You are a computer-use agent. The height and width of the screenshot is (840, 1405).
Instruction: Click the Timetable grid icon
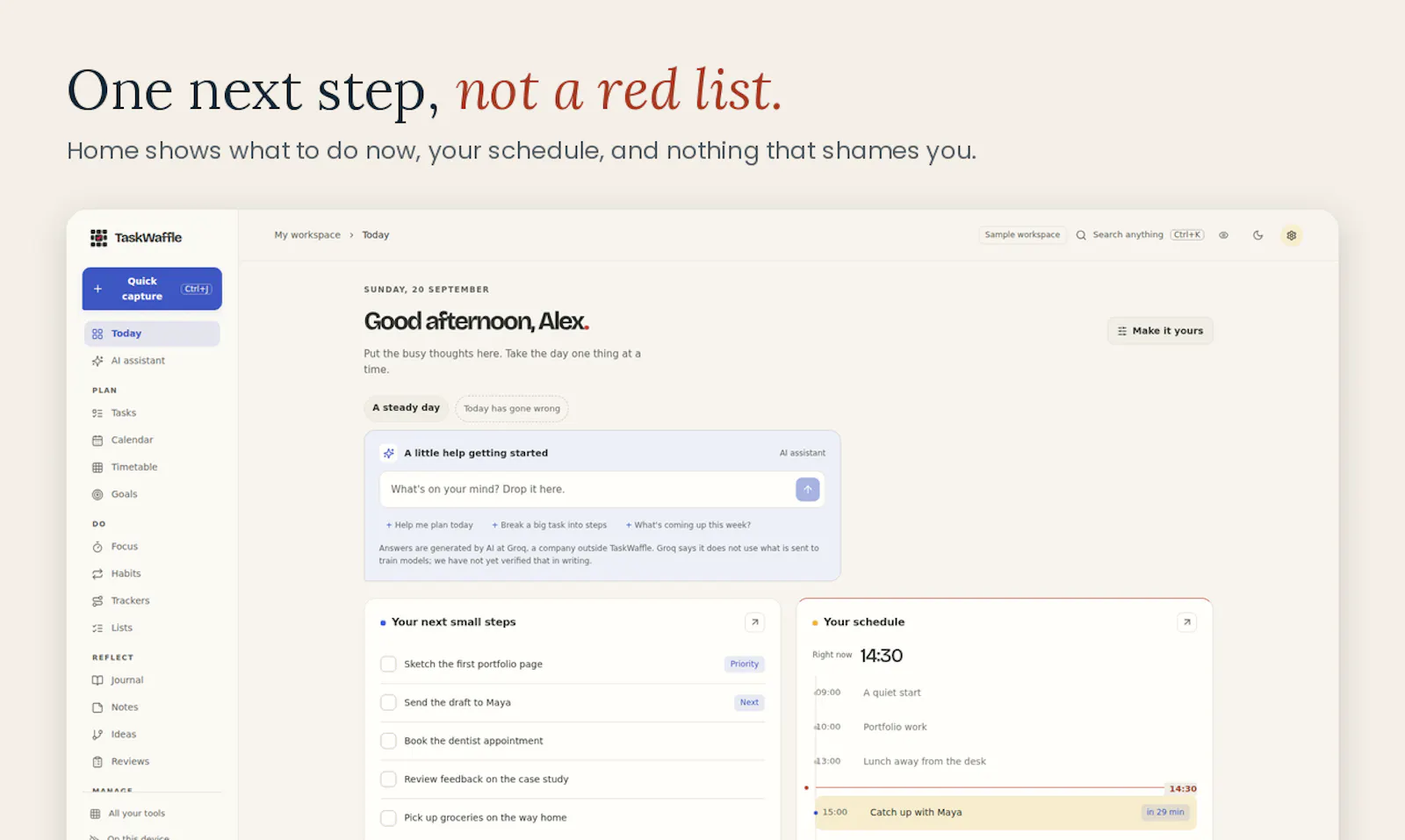97,467
